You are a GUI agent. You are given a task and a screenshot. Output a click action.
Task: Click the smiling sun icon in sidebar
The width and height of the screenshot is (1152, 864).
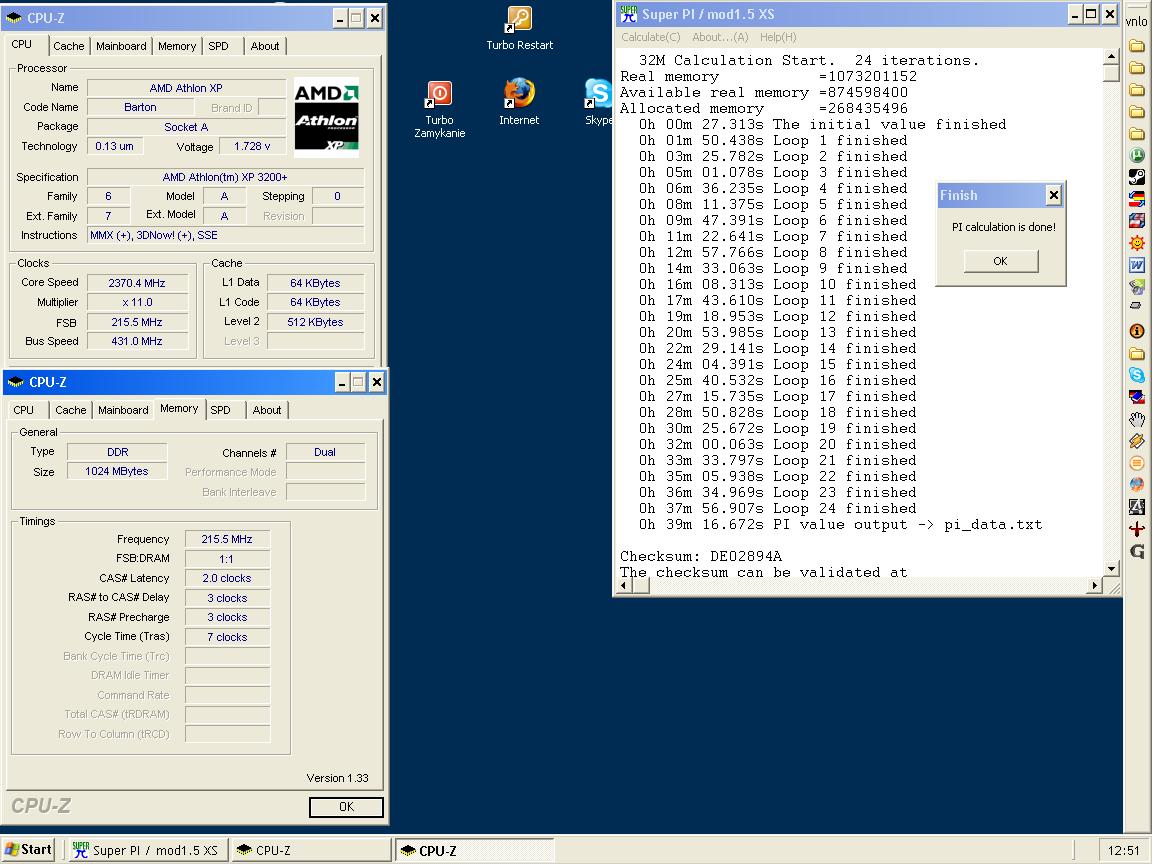(1137, 242)
